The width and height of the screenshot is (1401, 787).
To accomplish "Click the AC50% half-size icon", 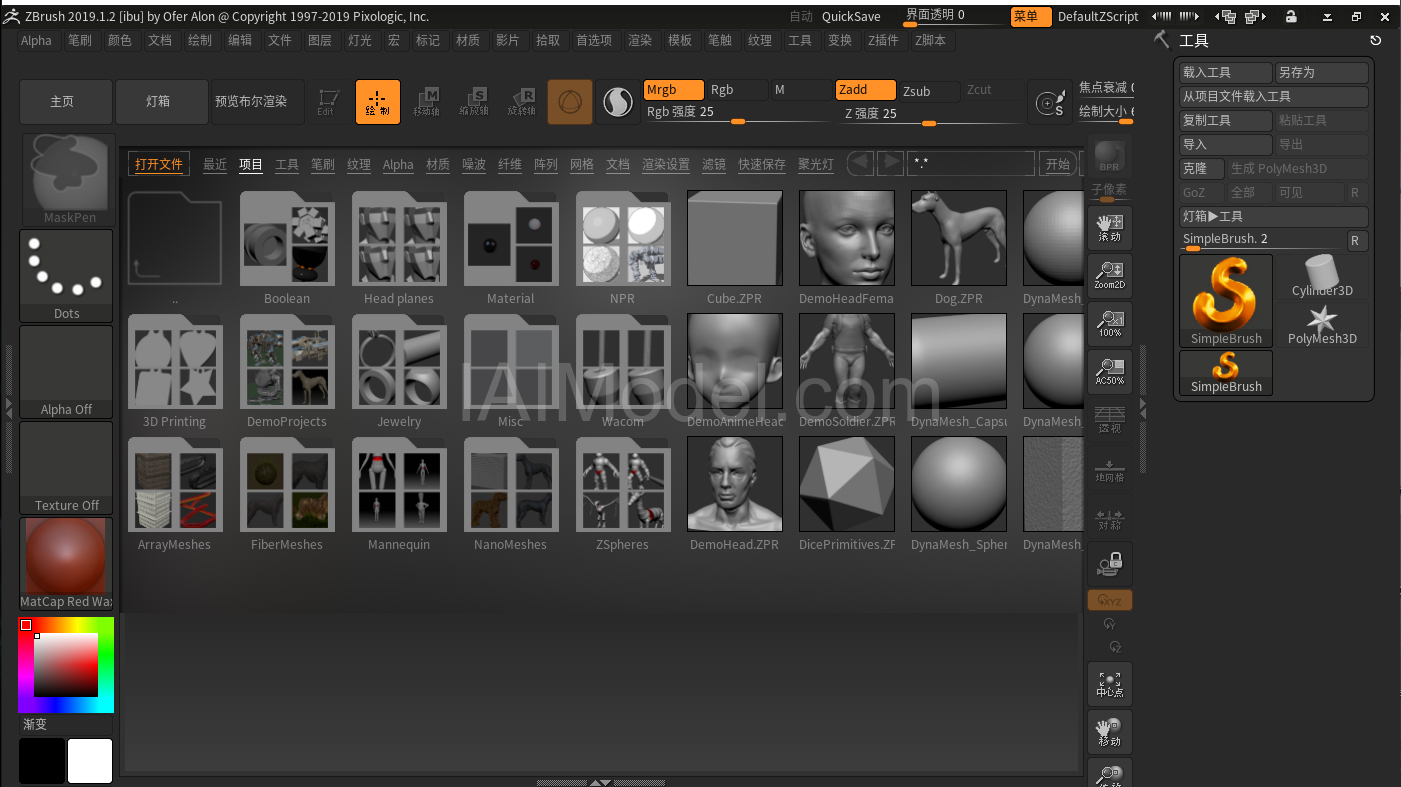I will tap(1109, 372).
